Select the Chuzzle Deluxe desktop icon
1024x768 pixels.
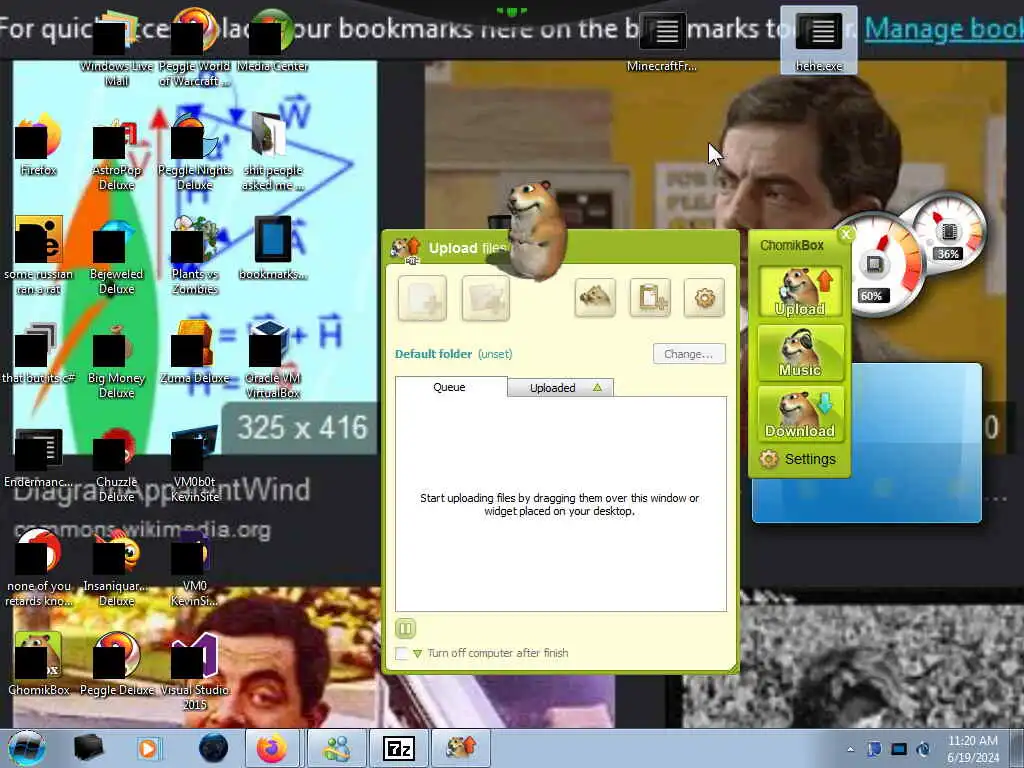point(116,465)
